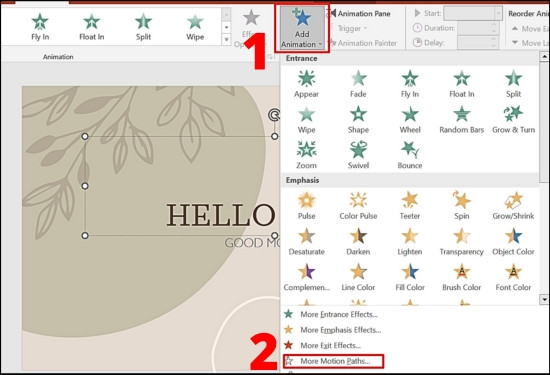This screenshot has width=550, height=375.
Task: Select the Darken emphasis effect
Action: [x=358, y=242]
